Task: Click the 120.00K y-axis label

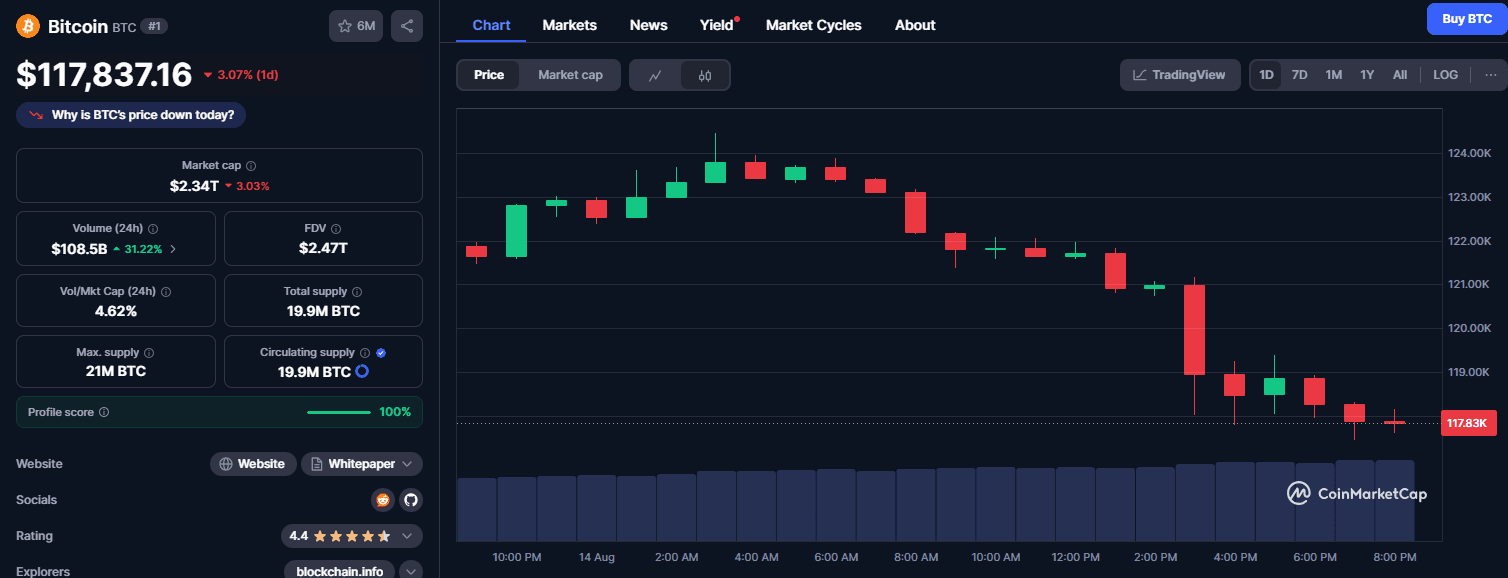Action: (1471, 328)
